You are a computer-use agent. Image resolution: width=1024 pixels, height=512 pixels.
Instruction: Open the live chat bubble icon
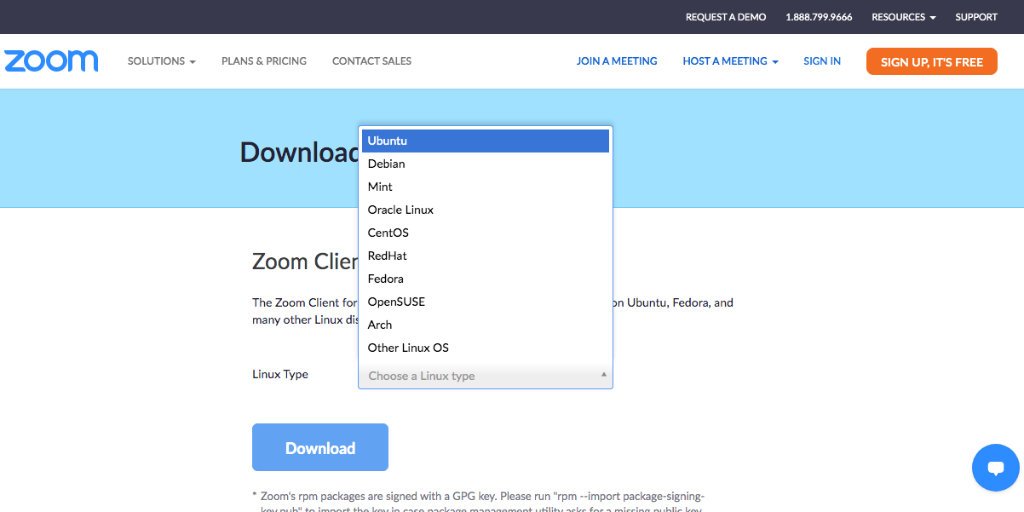(x=995, y=468)
